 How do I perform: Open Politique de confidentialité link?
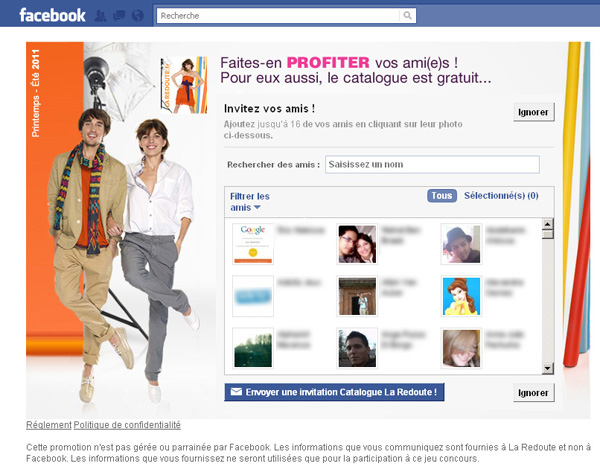127,425
